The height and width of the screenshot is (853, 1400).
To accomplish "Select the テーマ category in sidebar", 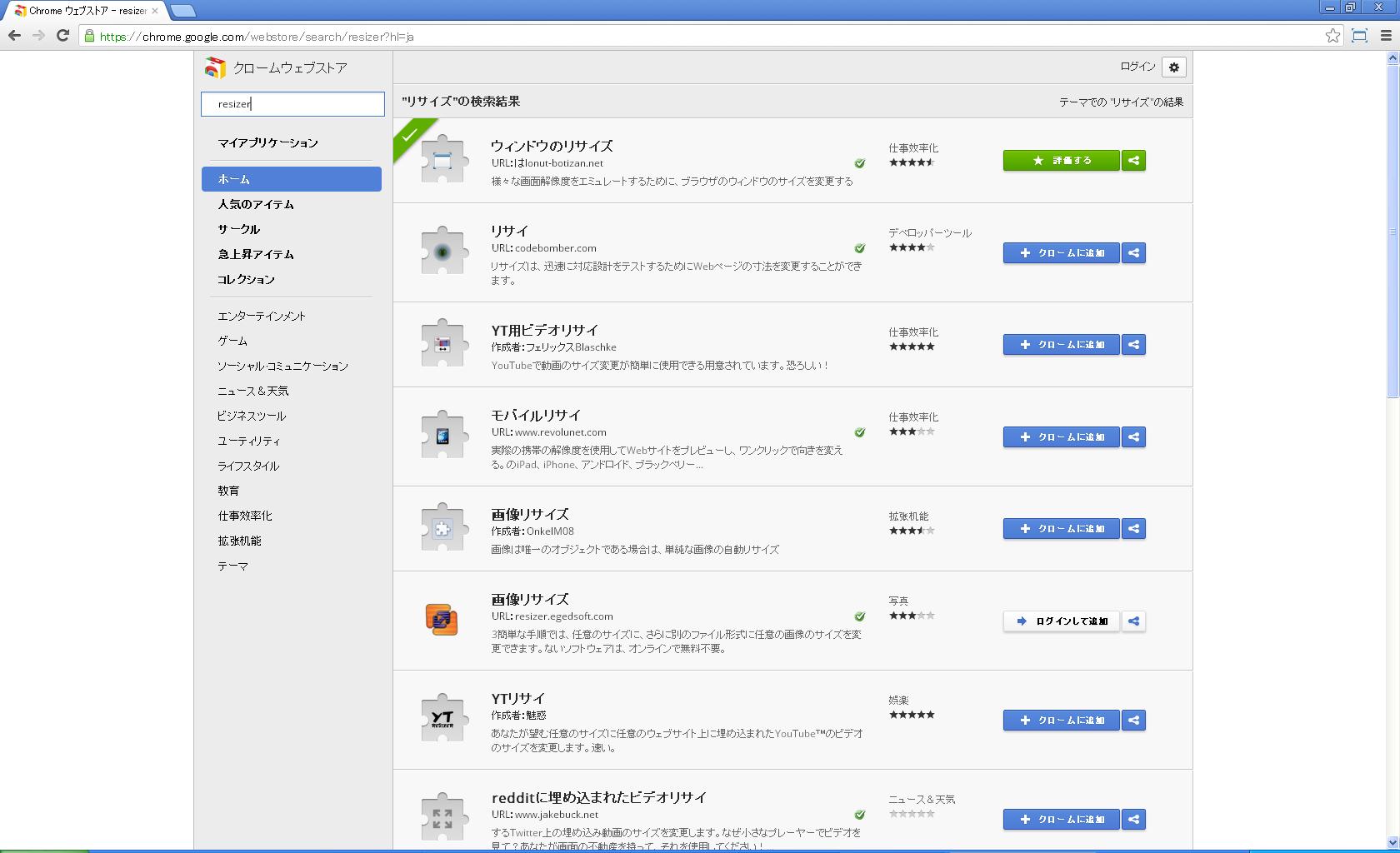I will (x=232, y=566).
